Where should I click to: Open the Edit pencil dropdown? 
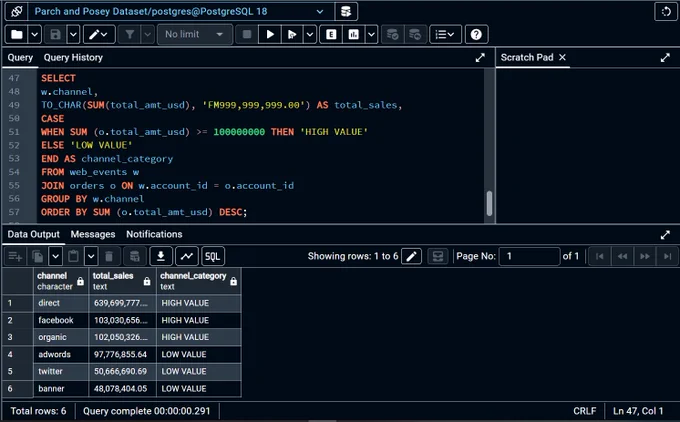(99, 34)
